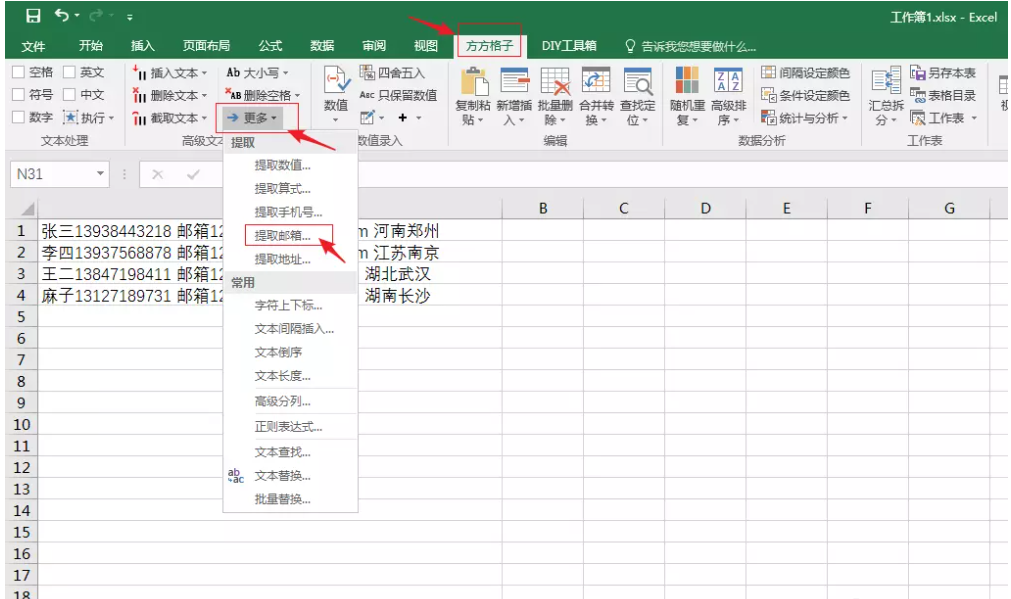Enable the 符号 checkbox
The image size is (1011, 599).
[x=19, y=95]
